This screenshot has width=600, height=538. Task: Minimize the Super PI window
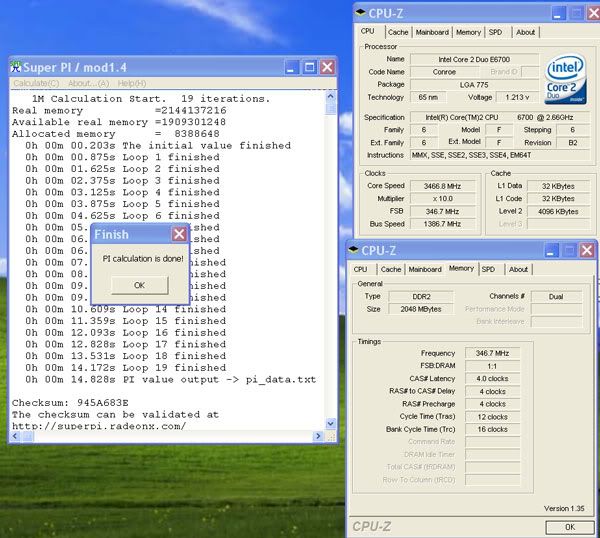click(x=292, y=67)
